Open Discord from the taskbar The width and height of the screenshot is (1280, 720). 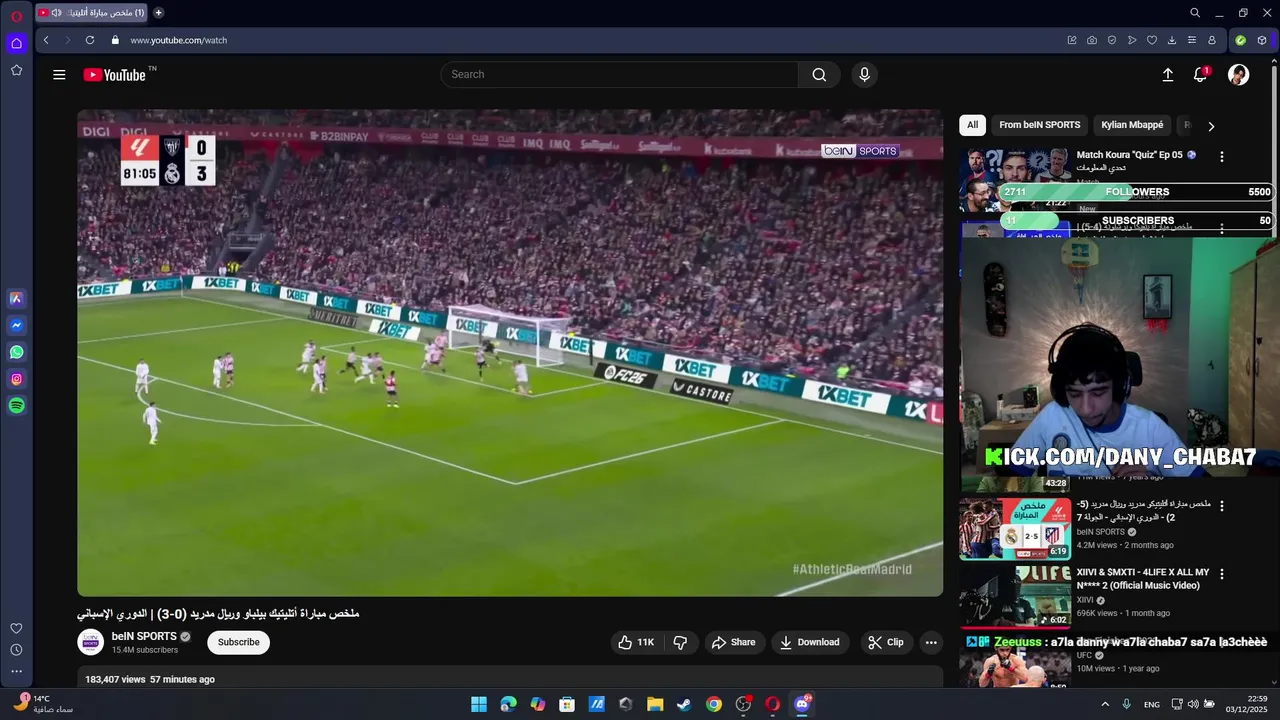click(x=801, y=704)
